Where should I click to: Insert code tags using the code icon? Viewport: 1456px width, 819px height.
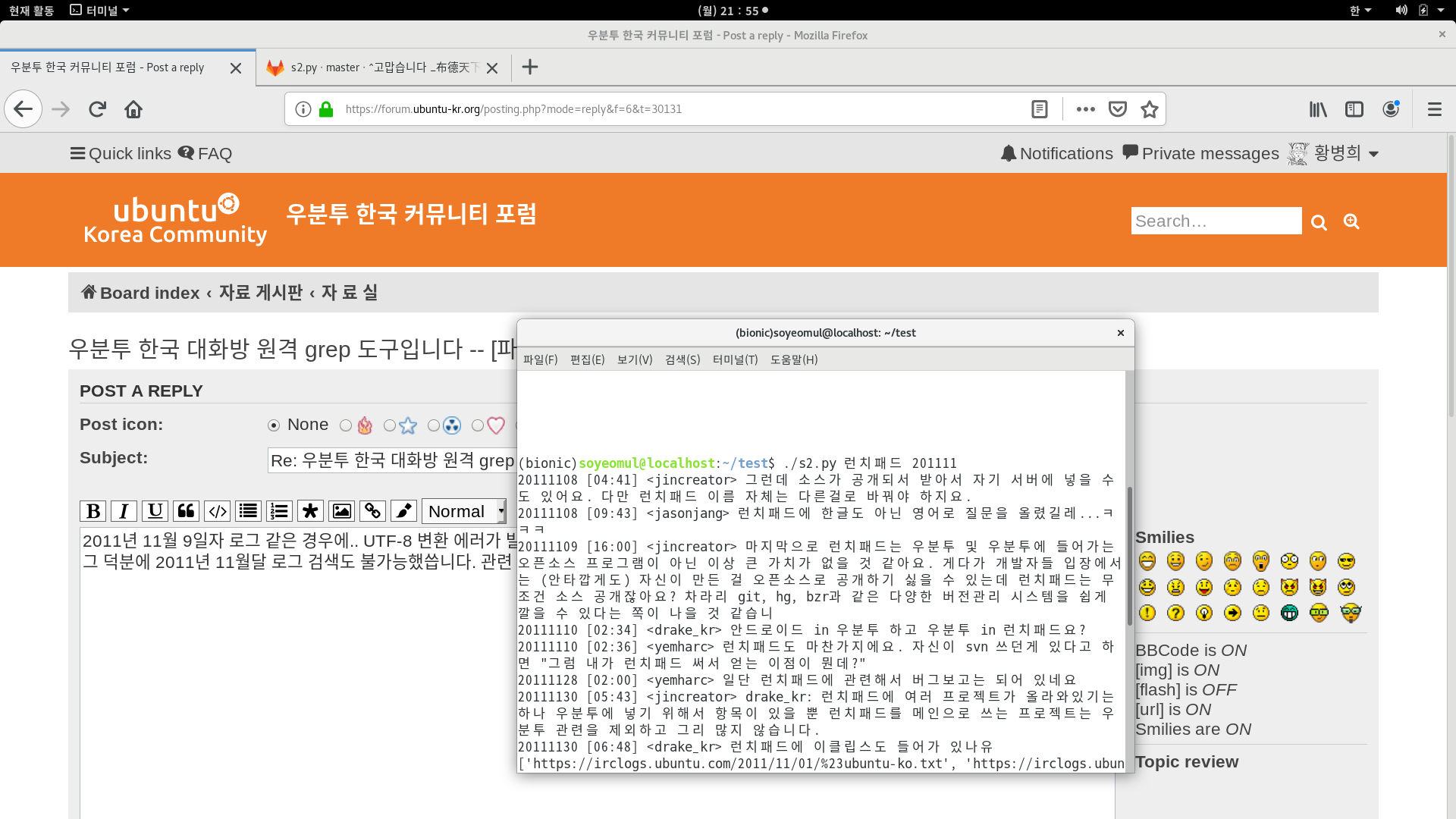coord(217,510)
